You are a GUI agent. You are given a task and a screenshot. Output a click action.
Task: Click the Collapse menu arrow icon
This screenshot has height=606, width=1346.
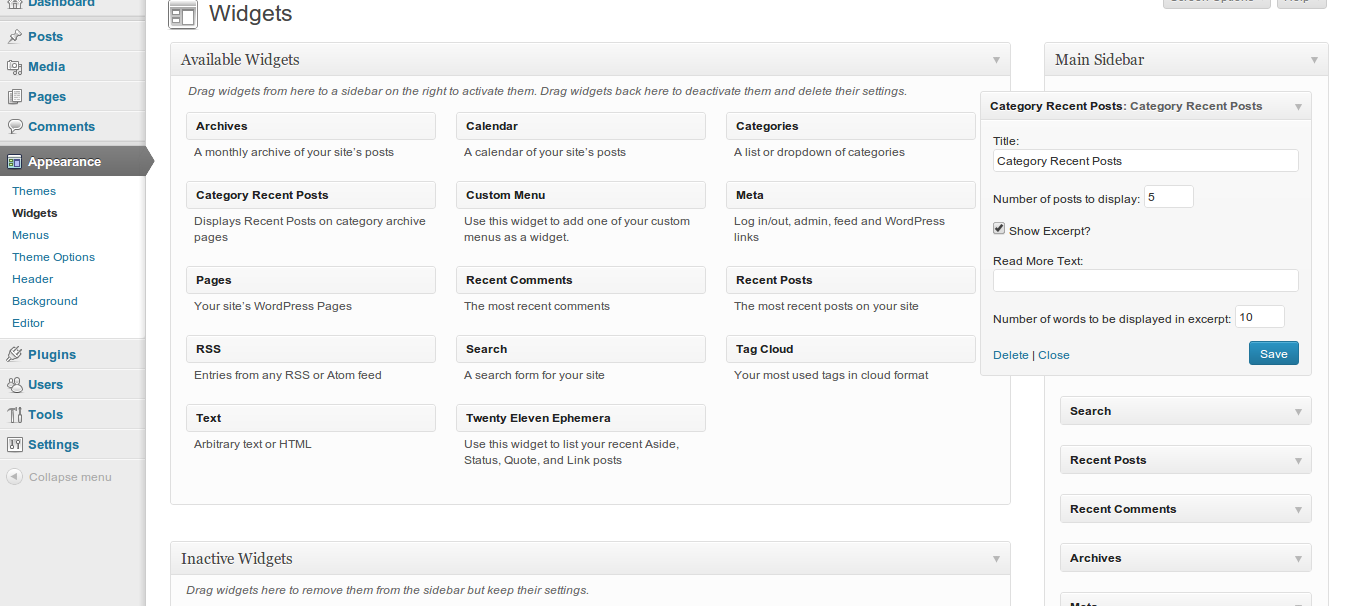coord(14,477)
